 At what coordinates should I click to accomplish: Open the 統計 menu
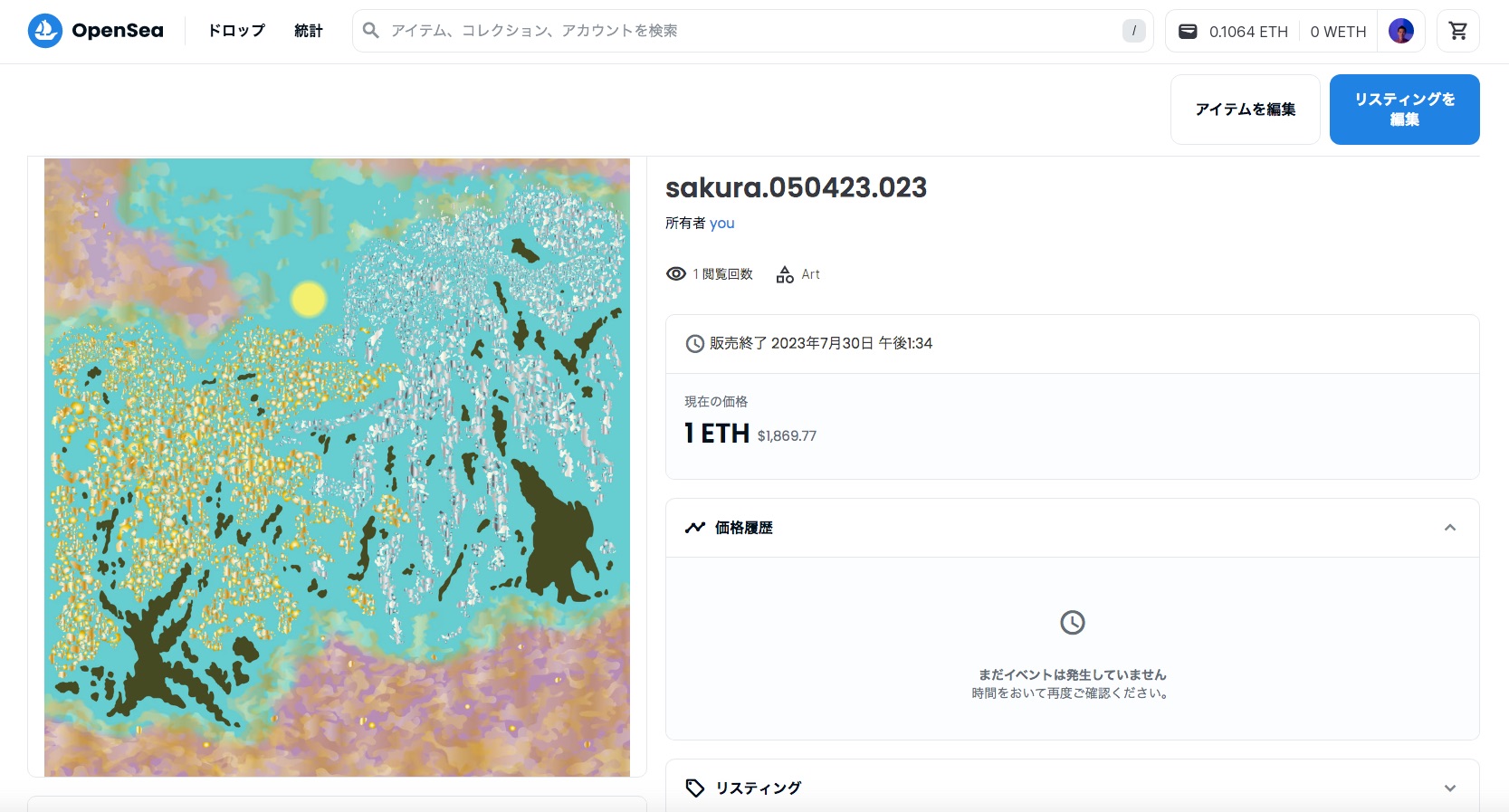(x=309, y=31)
